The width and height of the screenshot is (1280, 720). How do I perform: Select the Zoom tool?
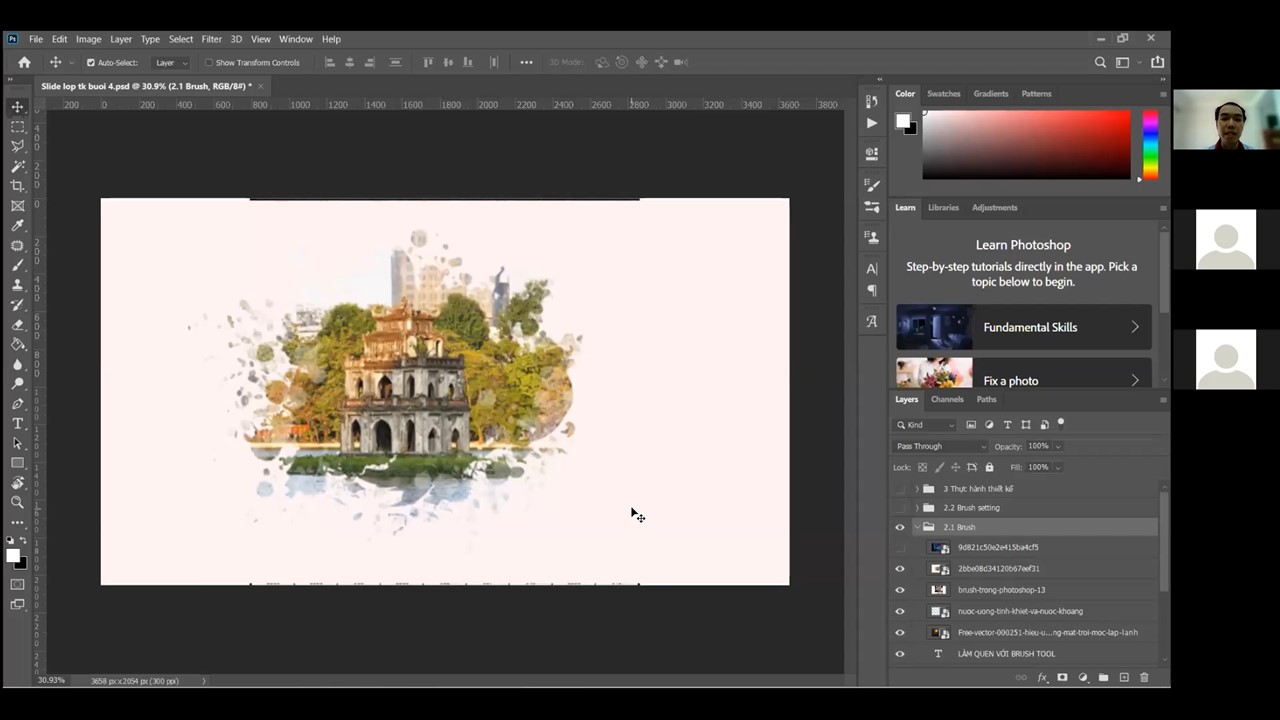pos(18,503)
